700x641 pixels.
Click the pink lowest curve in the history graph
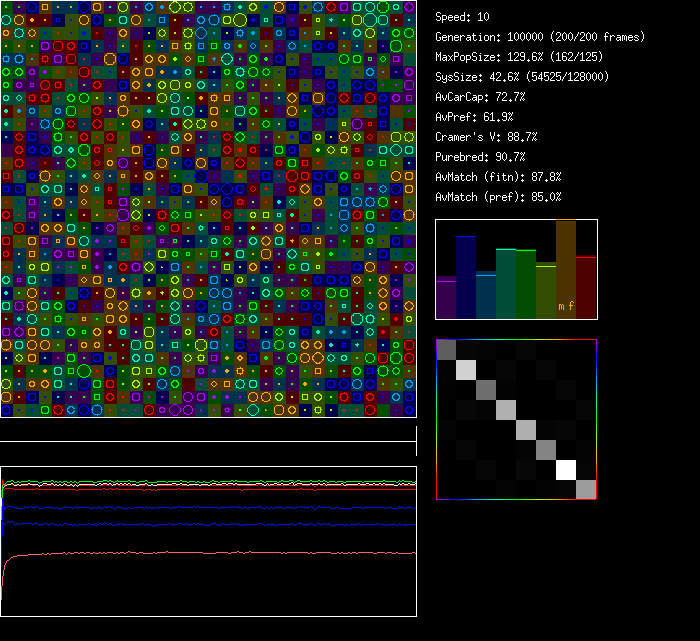208,553
